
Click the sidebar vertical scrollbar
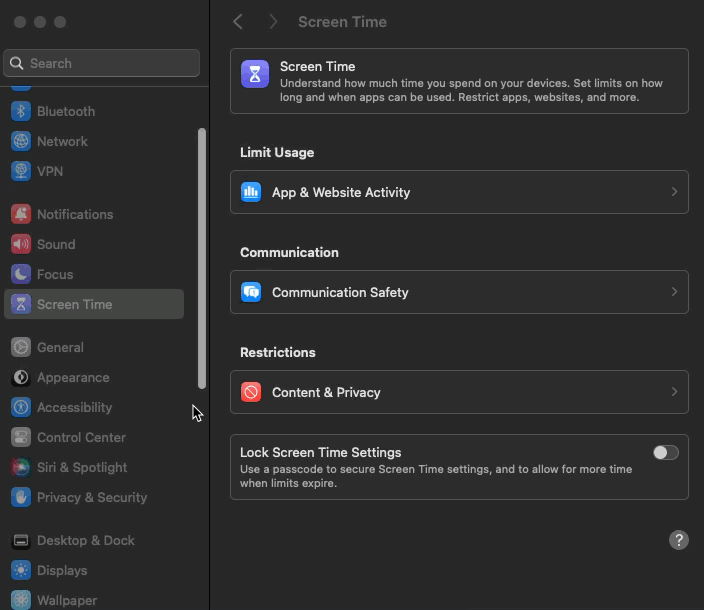pos(202,259)
